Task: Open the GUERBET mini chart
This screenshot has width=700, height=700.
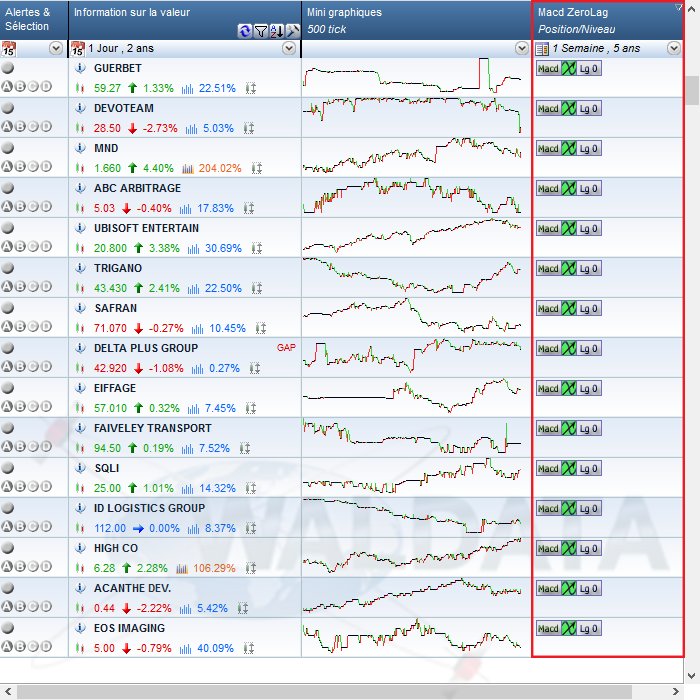Action: (x=412, y=76)
